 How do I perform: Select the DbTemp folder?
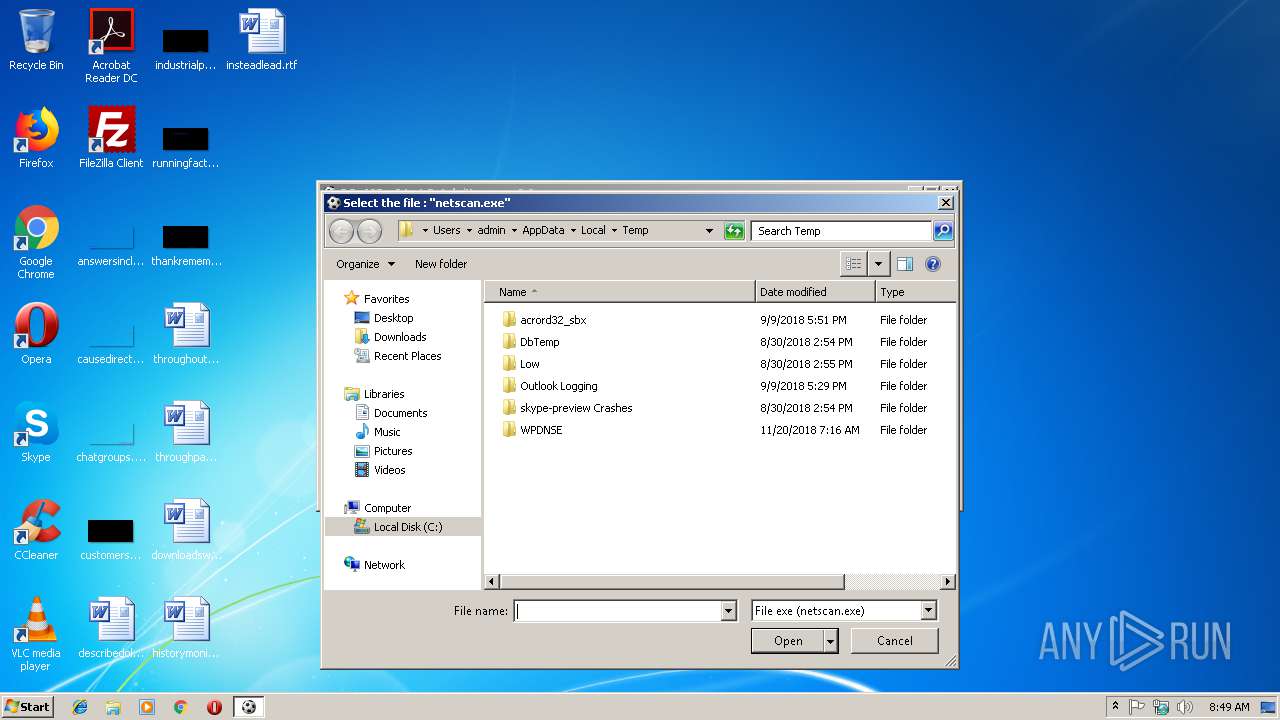[x=530, y=342]
